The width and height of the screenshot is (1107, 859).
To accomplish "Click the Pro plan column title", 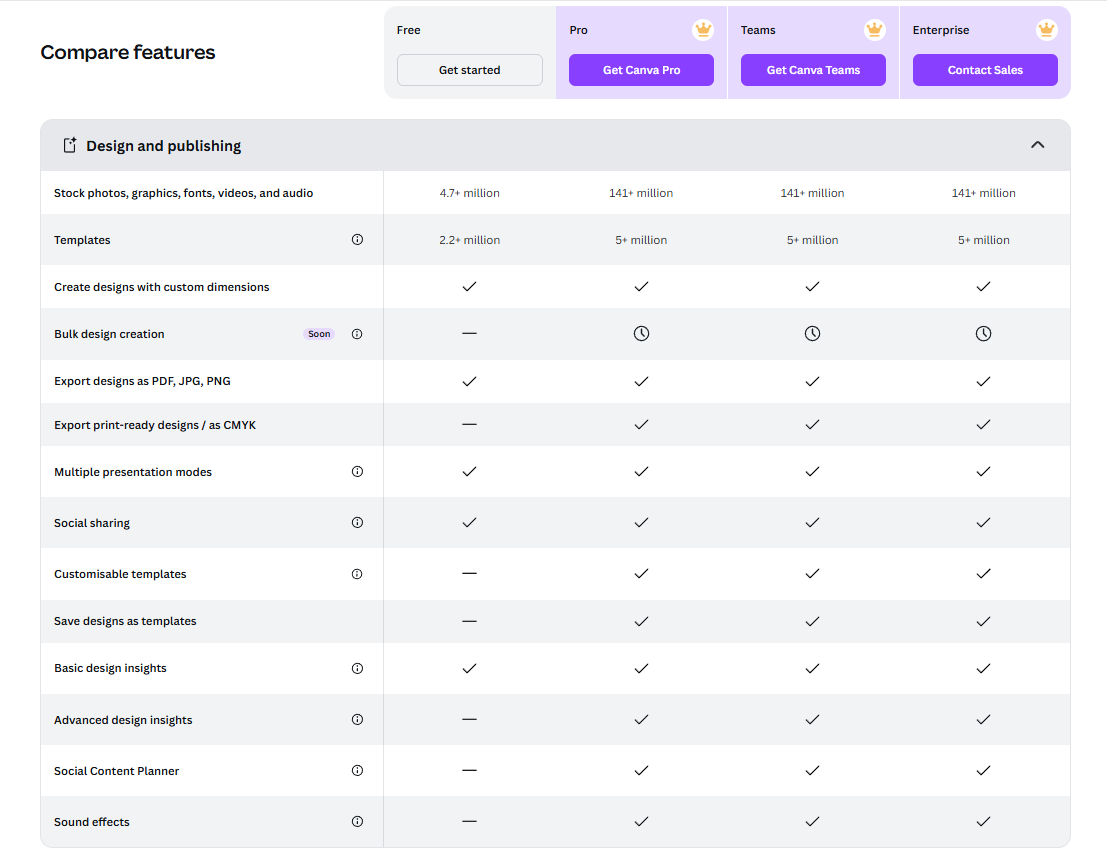I will pos(578,30).
